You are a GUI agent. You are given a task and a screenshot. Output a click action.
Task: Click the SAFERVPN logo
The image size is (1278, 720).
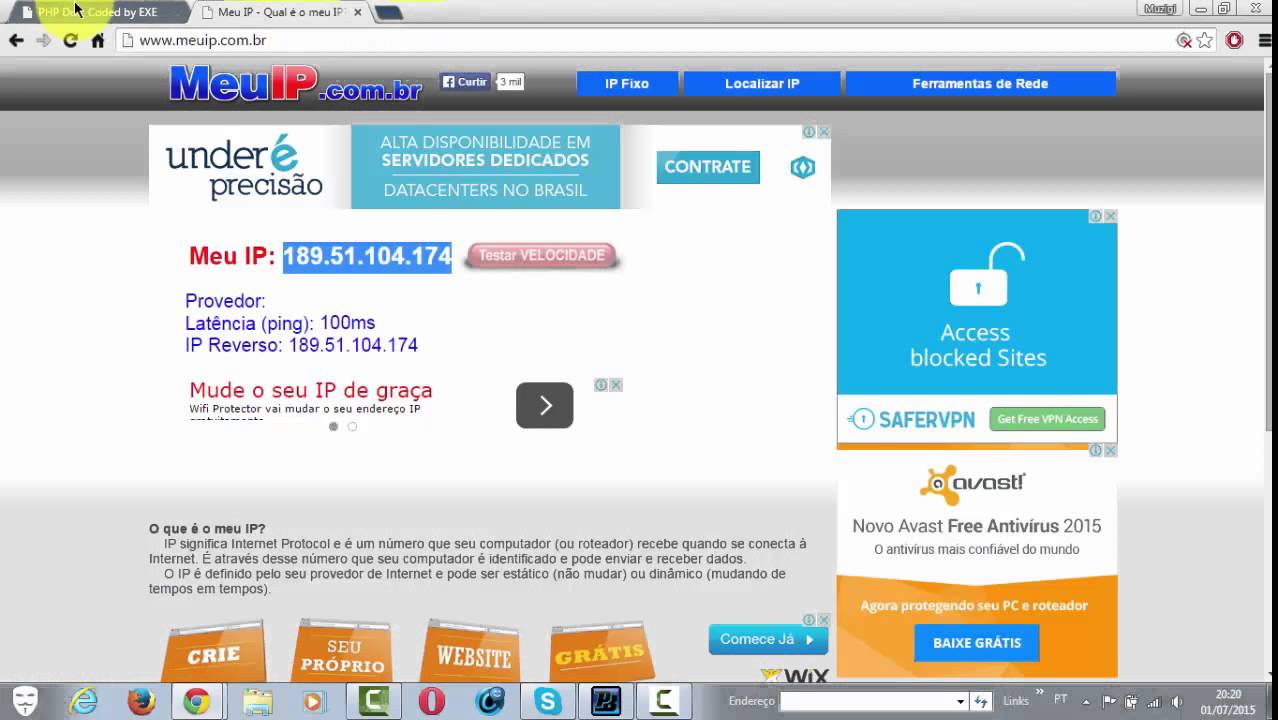tap(912, 420)
